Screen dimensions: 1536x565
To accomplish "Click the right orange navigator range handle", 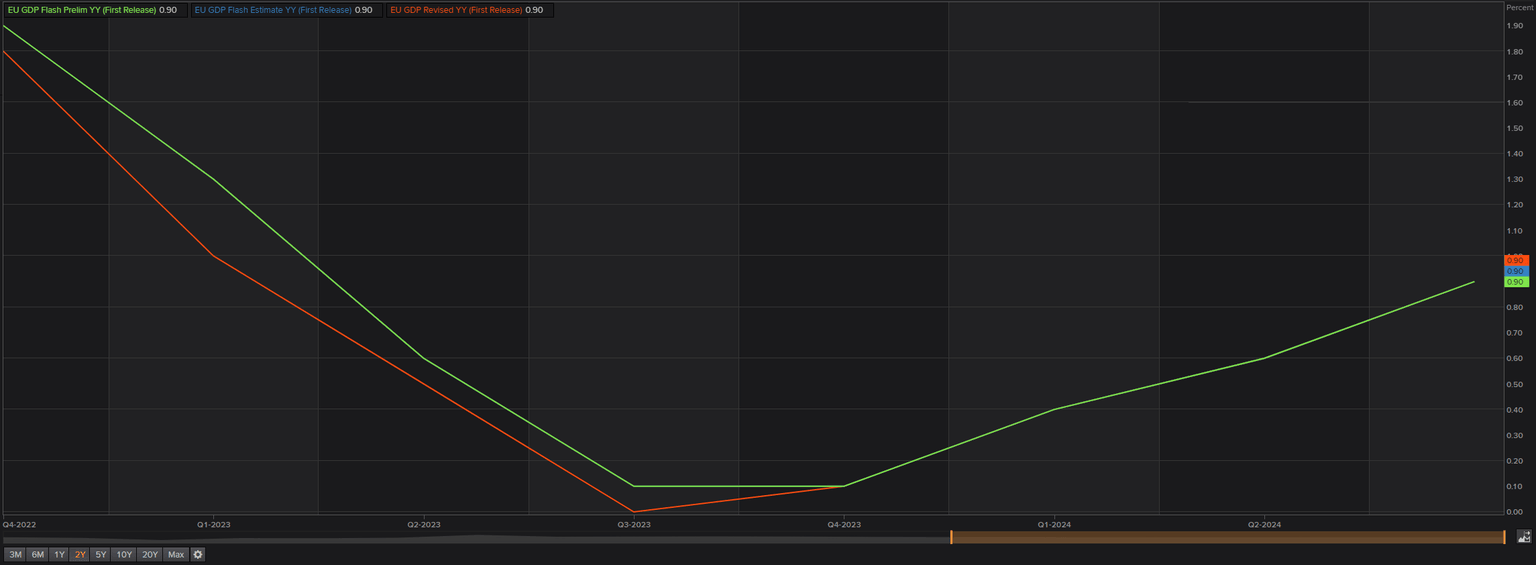I will tap(1504, 537).
